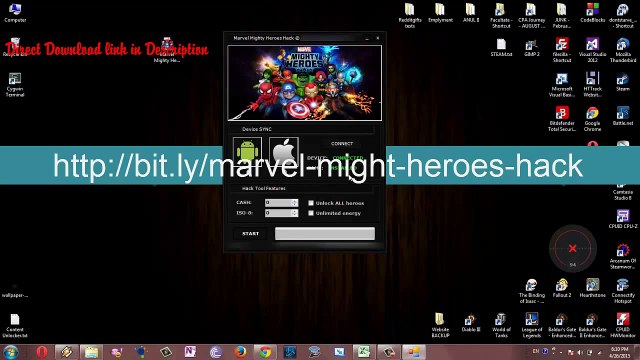
Task: Open the Fallout 2 shortcut
Action: [x=562, y=288]
